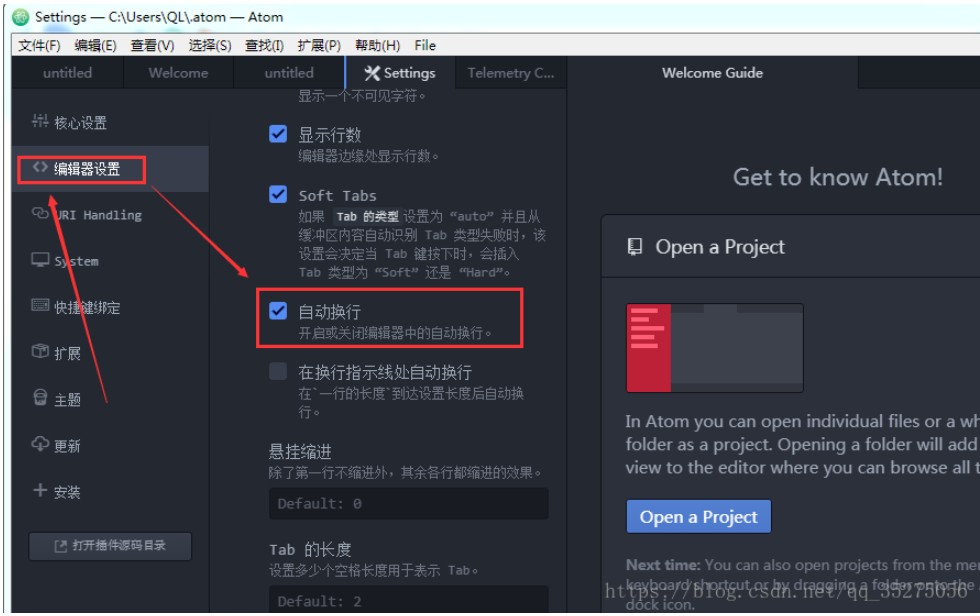This screenshot has width=980, height=616.
Task: Click the 悬挂缩进 input field
Action: point(409,504)
